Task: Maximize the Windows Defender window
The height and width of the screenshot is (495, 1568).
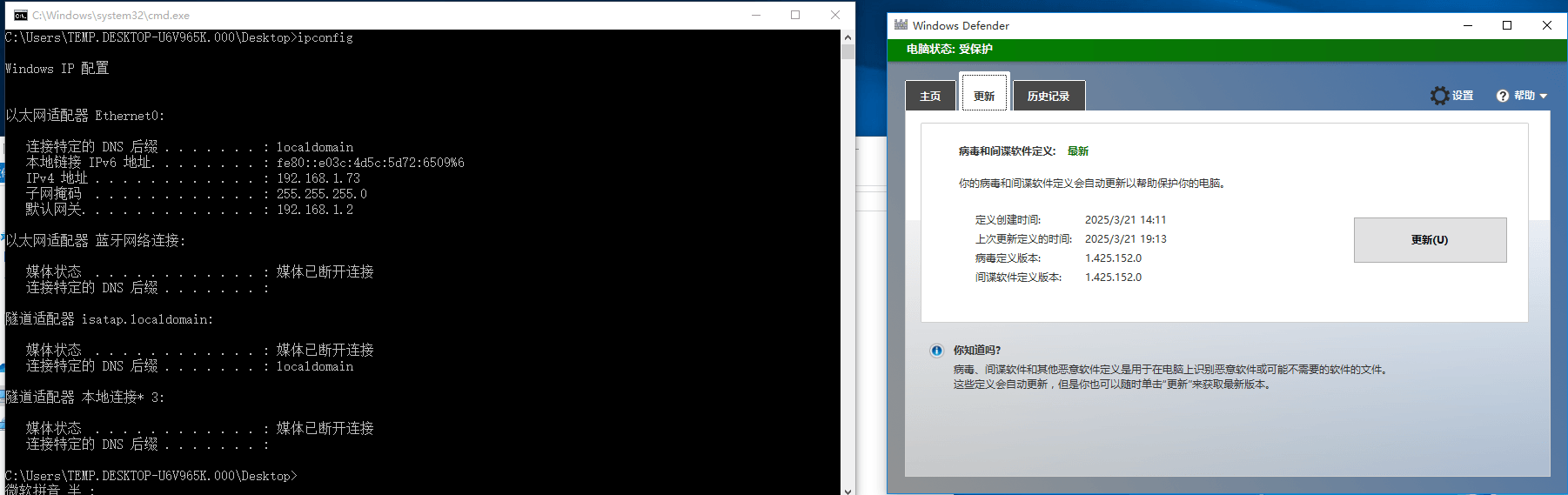Action: pos(1507,25)
